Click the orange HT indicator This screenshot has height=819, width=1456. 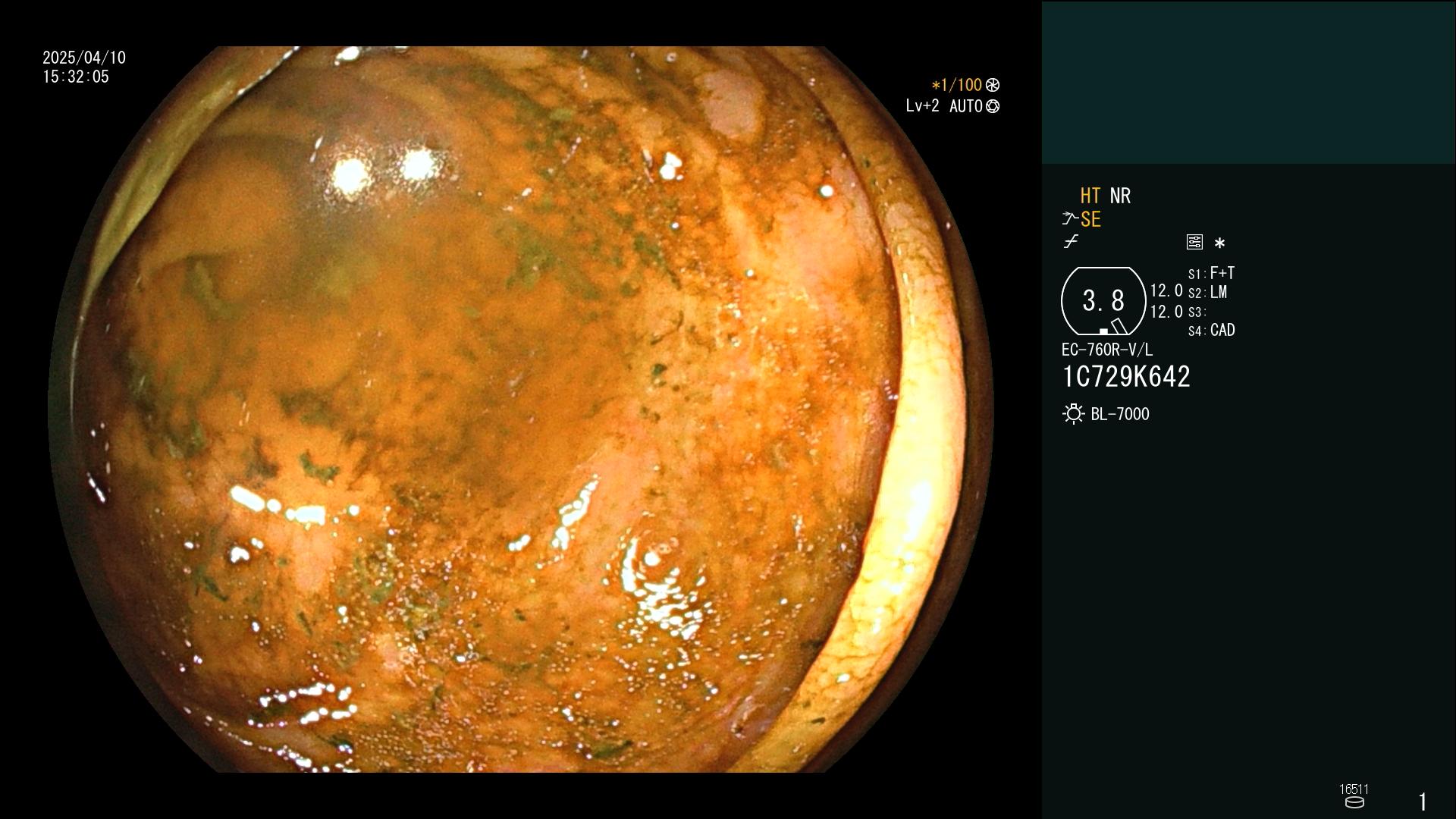(x=1090, y=196)
